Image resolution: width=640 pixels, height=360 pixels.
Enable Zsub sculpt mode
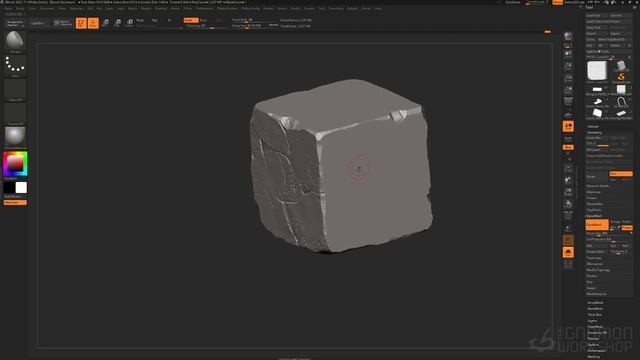(x=203, y=20)
